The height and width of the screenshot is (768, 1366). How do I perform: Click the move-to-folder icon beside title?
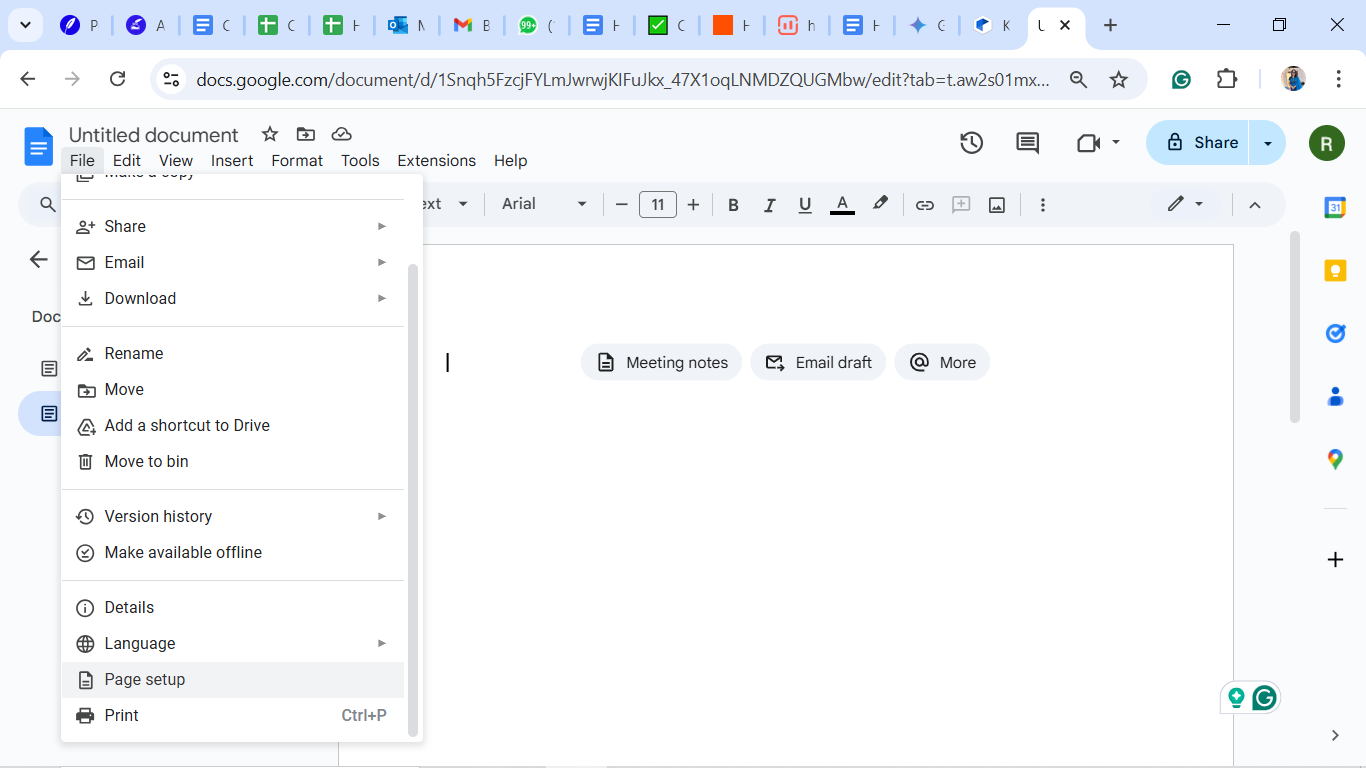(x=305, y=134)
